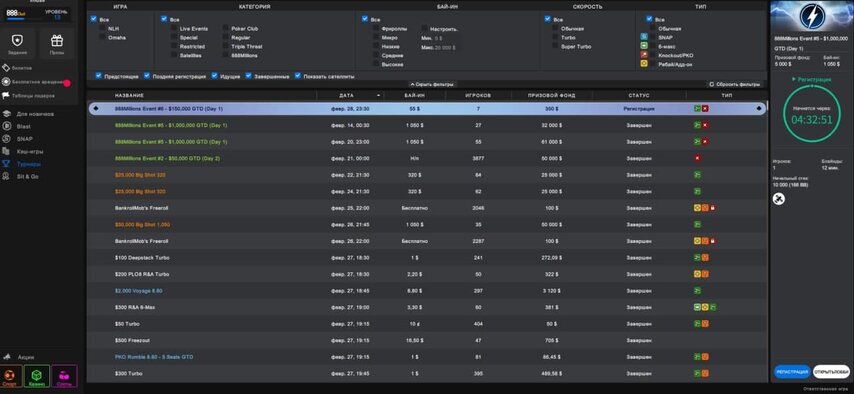Uncheck the Показать сателлиты checkbox
The height and width of the screenshot is (394, 854).
(298, 76)
